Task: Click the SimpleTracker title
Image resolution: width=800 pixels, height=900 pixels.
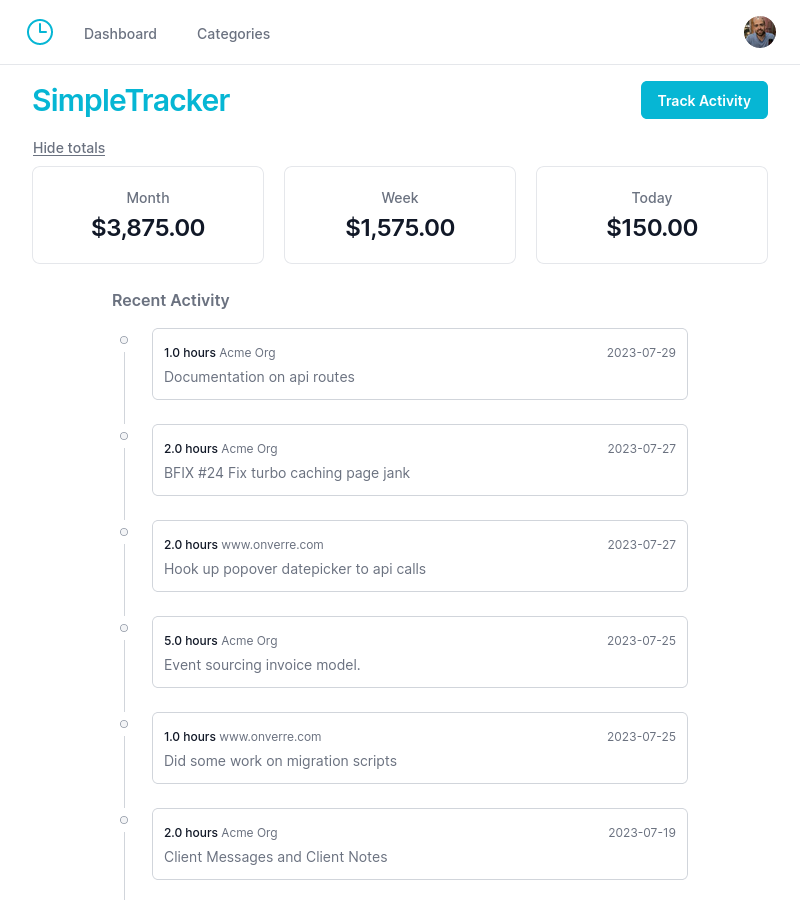Action: 131,100
